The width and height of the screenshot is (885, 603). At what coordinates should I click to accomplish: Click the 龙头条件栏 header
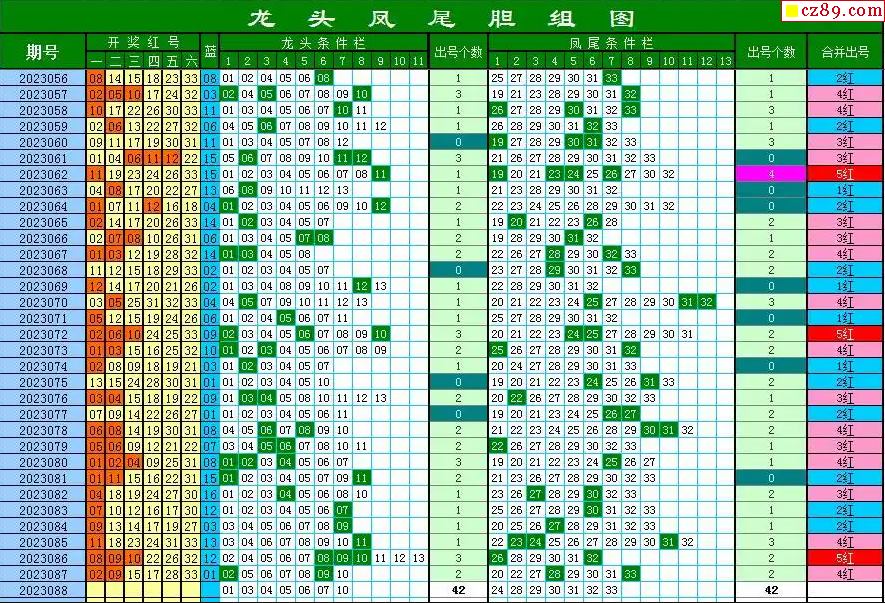click(323, 42)
